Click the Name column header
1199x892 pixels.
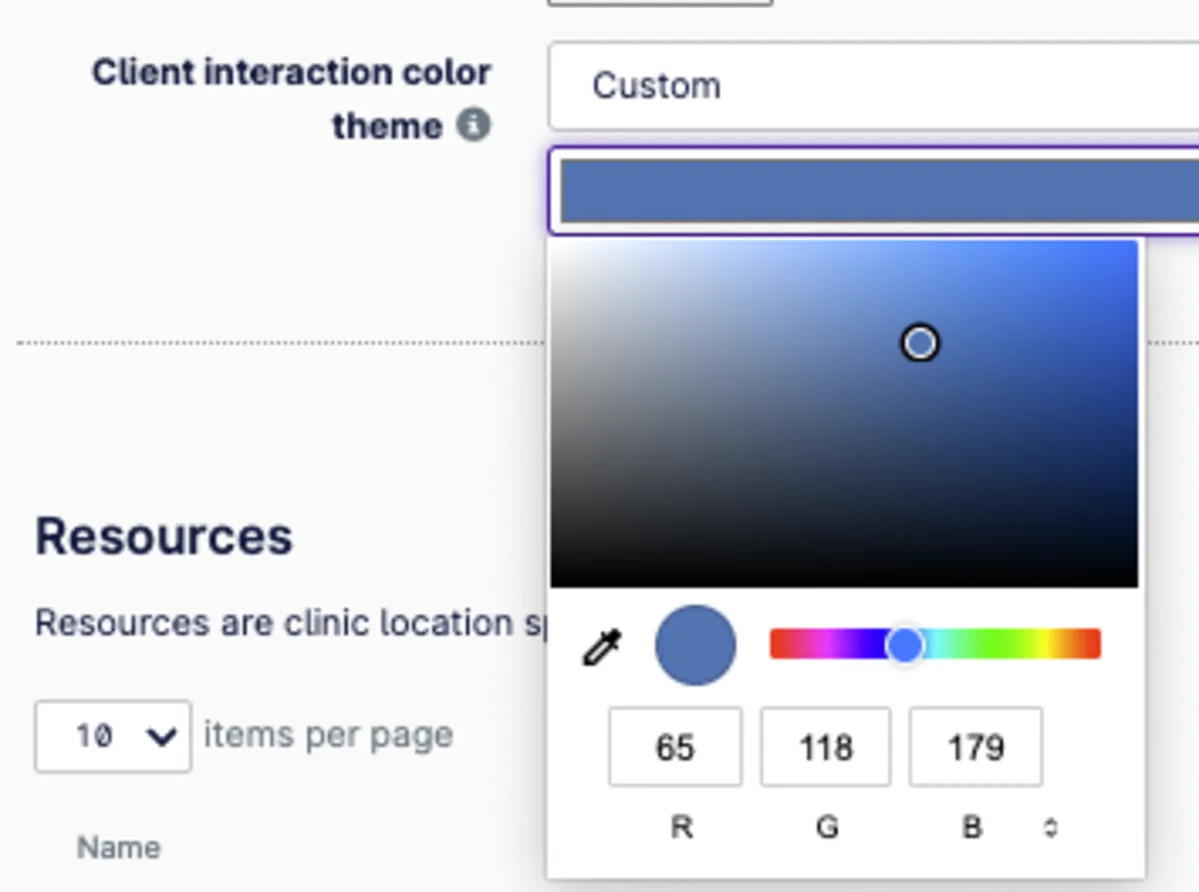tap(119, 848)
